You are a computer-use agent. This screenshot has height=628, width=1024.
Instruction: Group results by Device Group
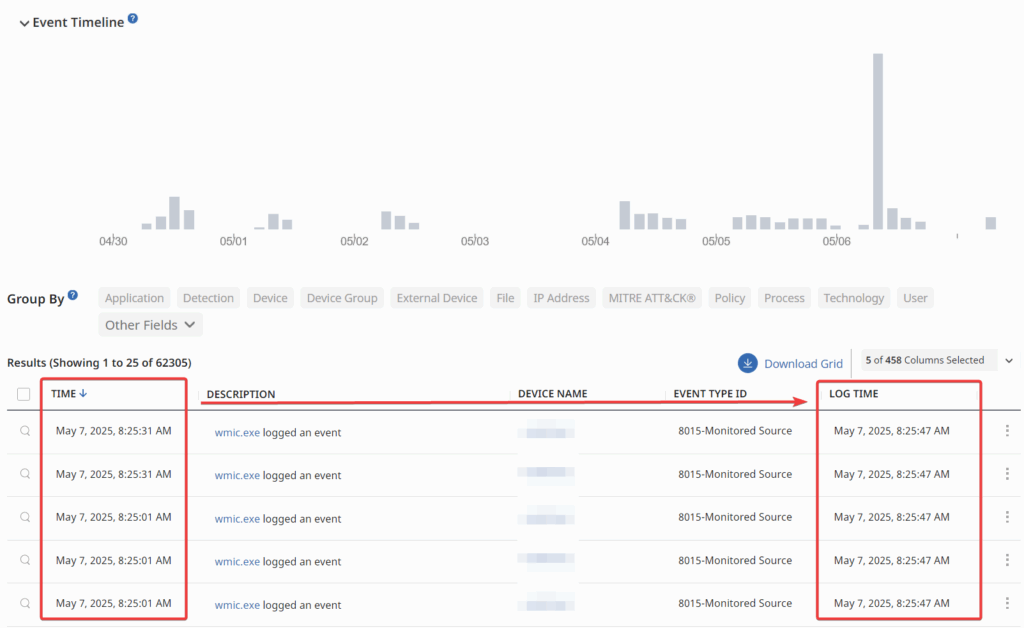(x=342, y=298)
